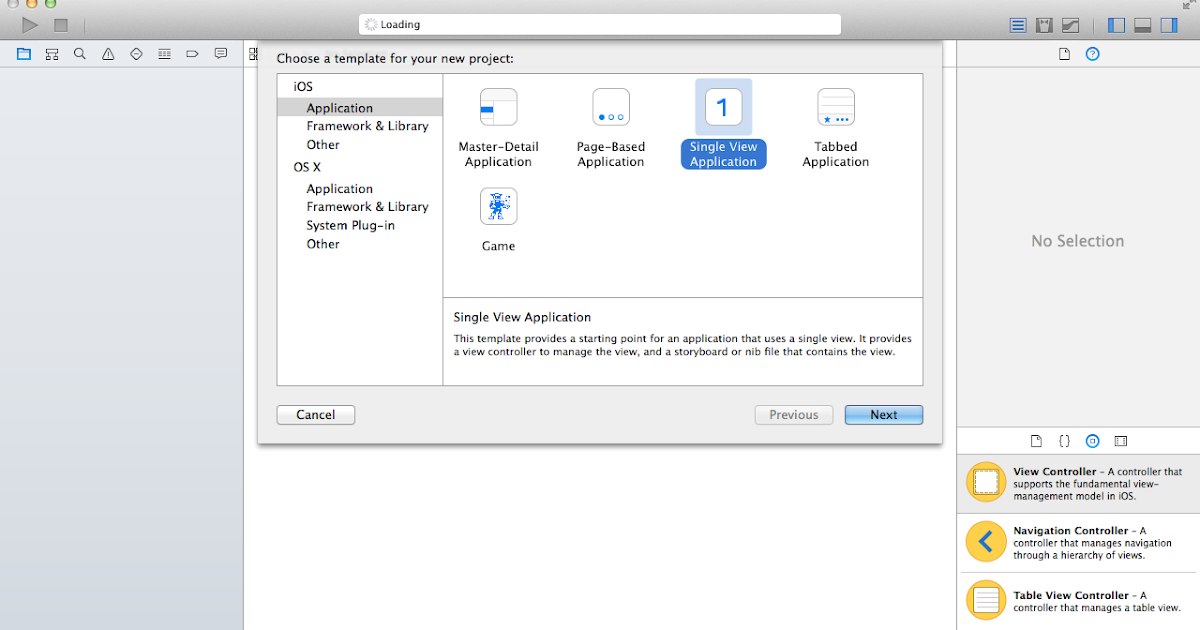Open the Search navigator with the magnifying glass
This screenshot has width=1200, height=630.
80,54
